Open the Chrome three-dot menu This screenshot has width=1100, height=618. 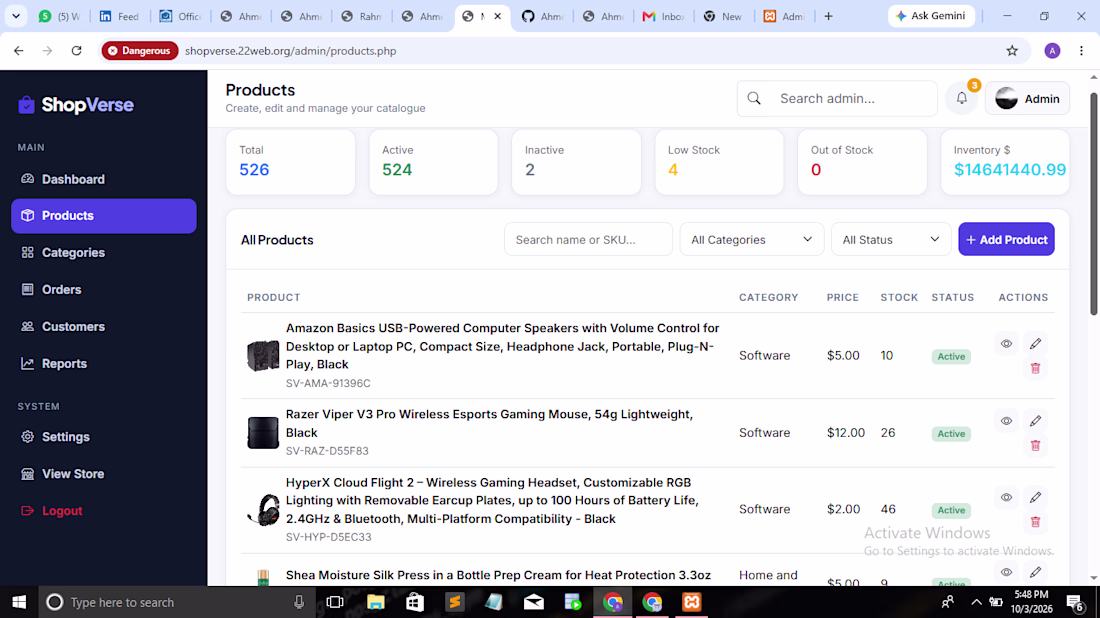tap(1081, 51)
